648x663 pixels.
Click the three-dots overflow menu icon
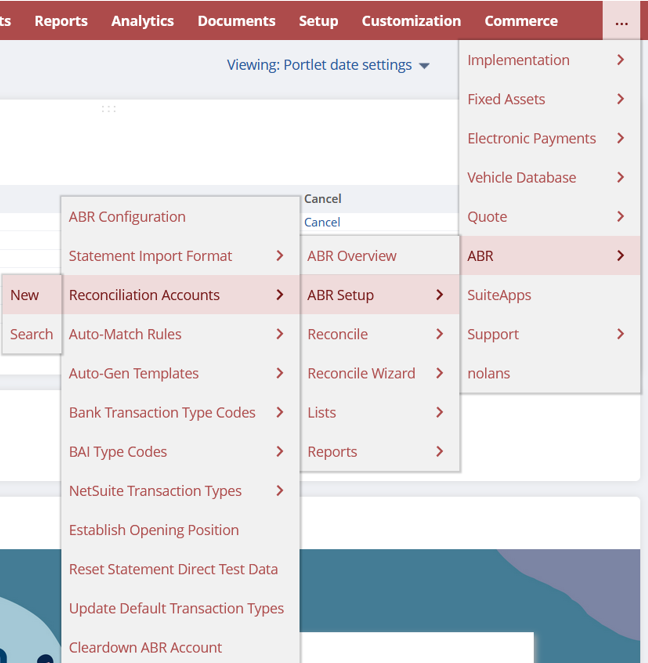(621, 21)
